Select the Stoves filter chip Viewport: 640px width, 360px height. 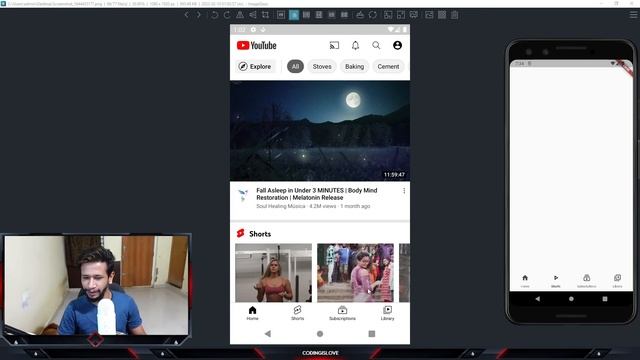click(322, 67)
